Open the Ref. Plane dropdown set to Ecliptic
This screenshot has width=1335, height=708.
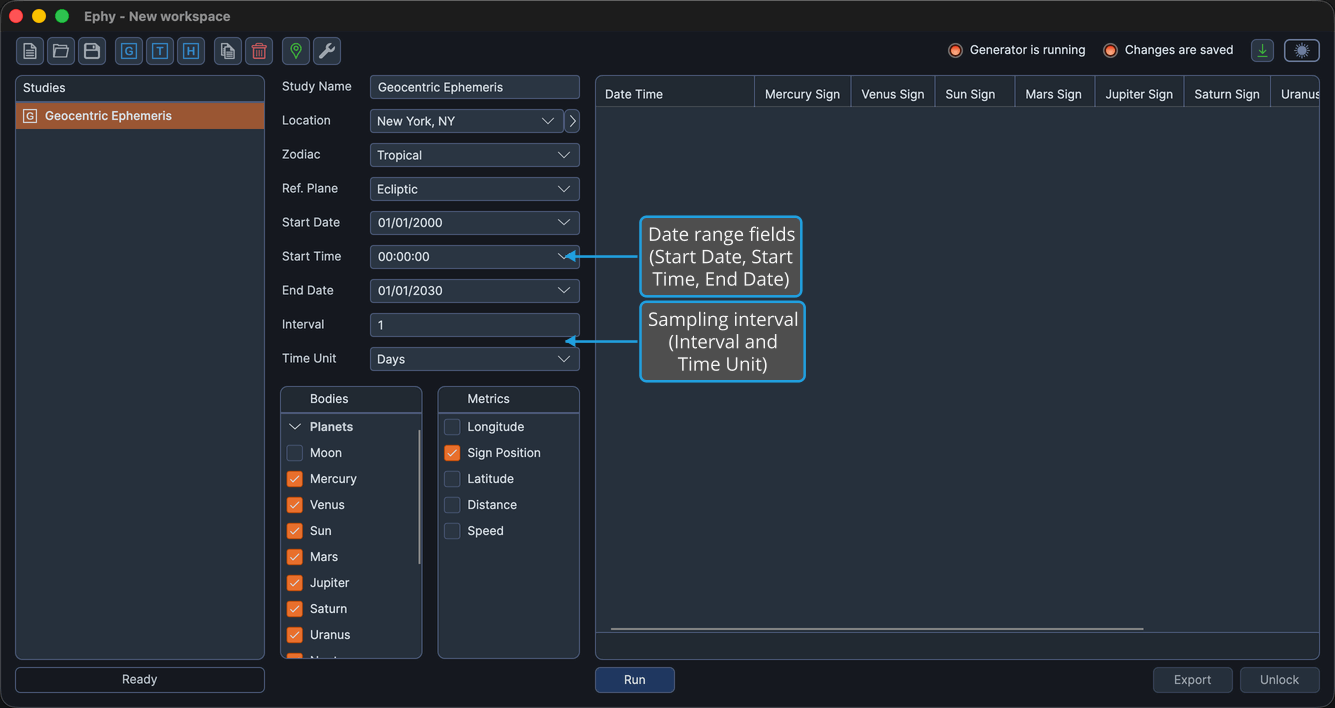point(474,189)
